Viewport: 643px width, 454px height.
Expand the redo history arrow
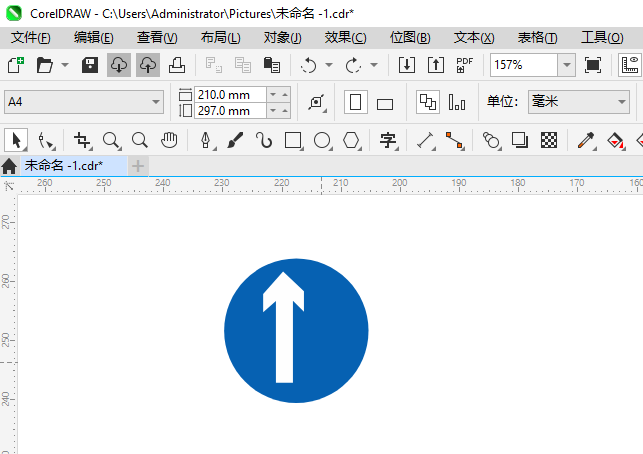click(374, 65)
